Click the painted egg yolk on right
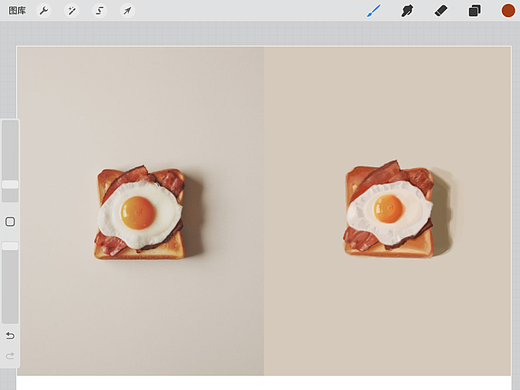The width and height of the screenshot is (520, 390). tap(388, 209)
